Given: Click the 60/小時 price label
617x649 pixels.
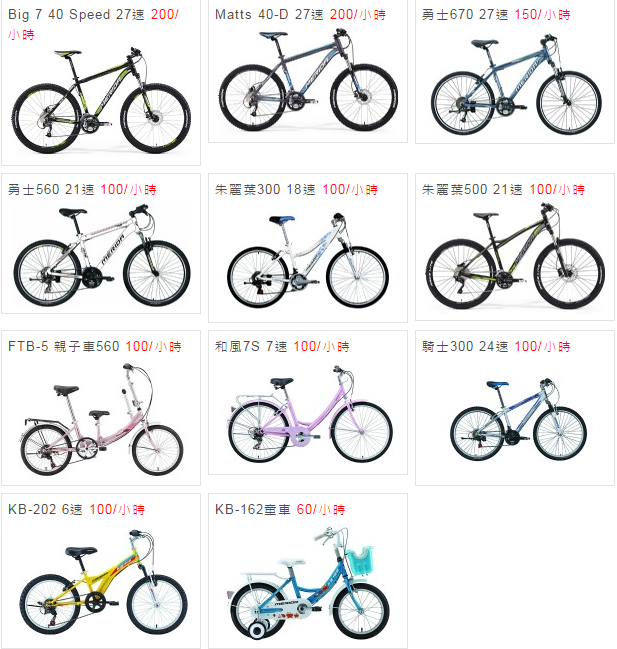Looking at the screenshot, I should click(x=321, y=509).
